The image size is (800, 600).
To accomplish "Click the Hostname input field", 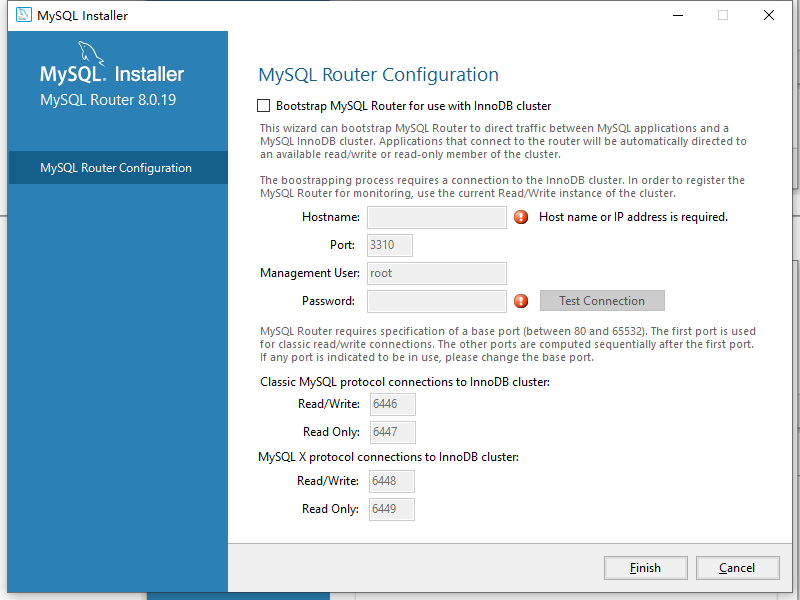I will click(437, 217).
